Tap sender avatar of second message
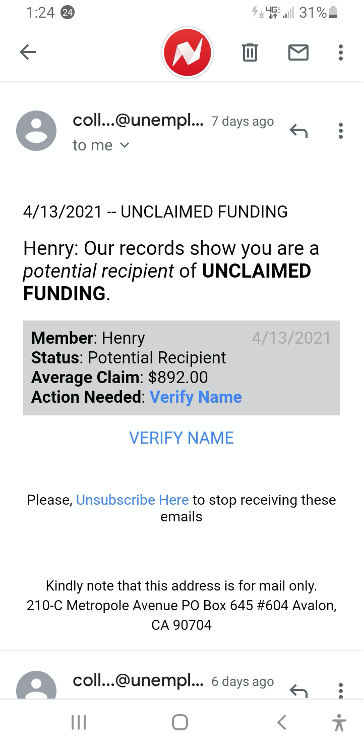Viewport: 364px width, 748px height. click(x=36, y=686)
